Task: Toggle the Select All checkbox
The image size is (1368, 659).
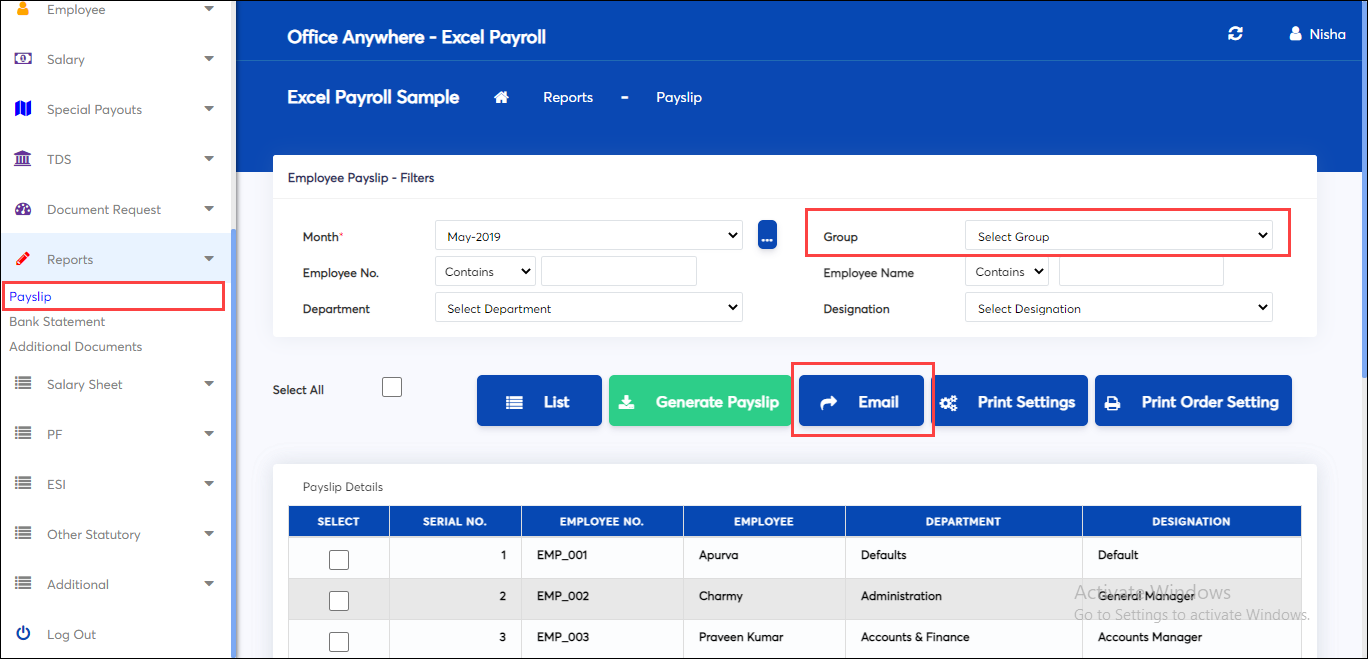Action: pyautogui.click(x=392, y=387)
